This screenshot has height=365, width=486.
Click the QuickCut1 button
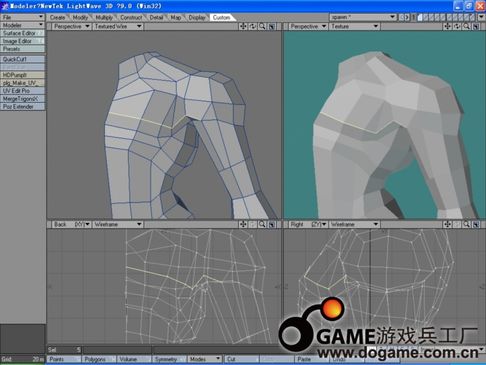click(x=22, y=59)
